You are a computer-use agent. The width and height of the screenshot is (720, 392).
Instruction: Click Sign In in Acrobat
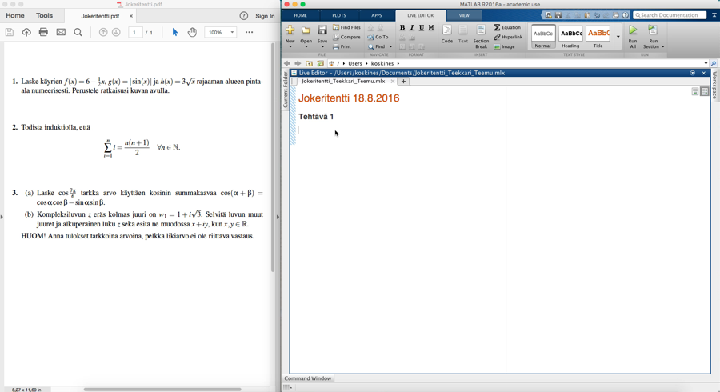[x=264, y=16]
